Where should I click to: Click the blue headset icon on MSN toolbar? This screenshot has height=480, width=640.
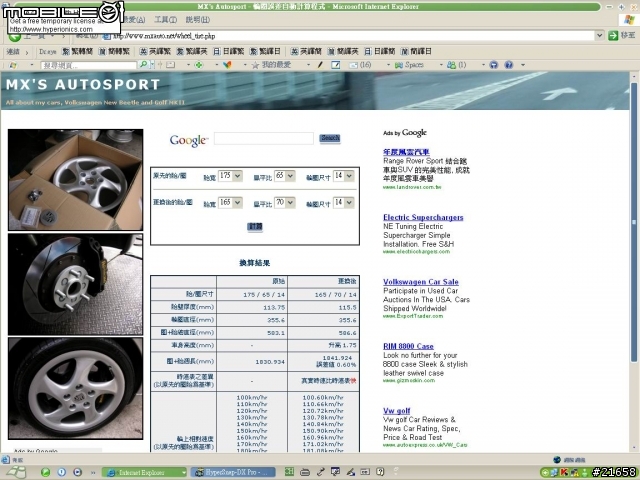(x=494, y=65)
